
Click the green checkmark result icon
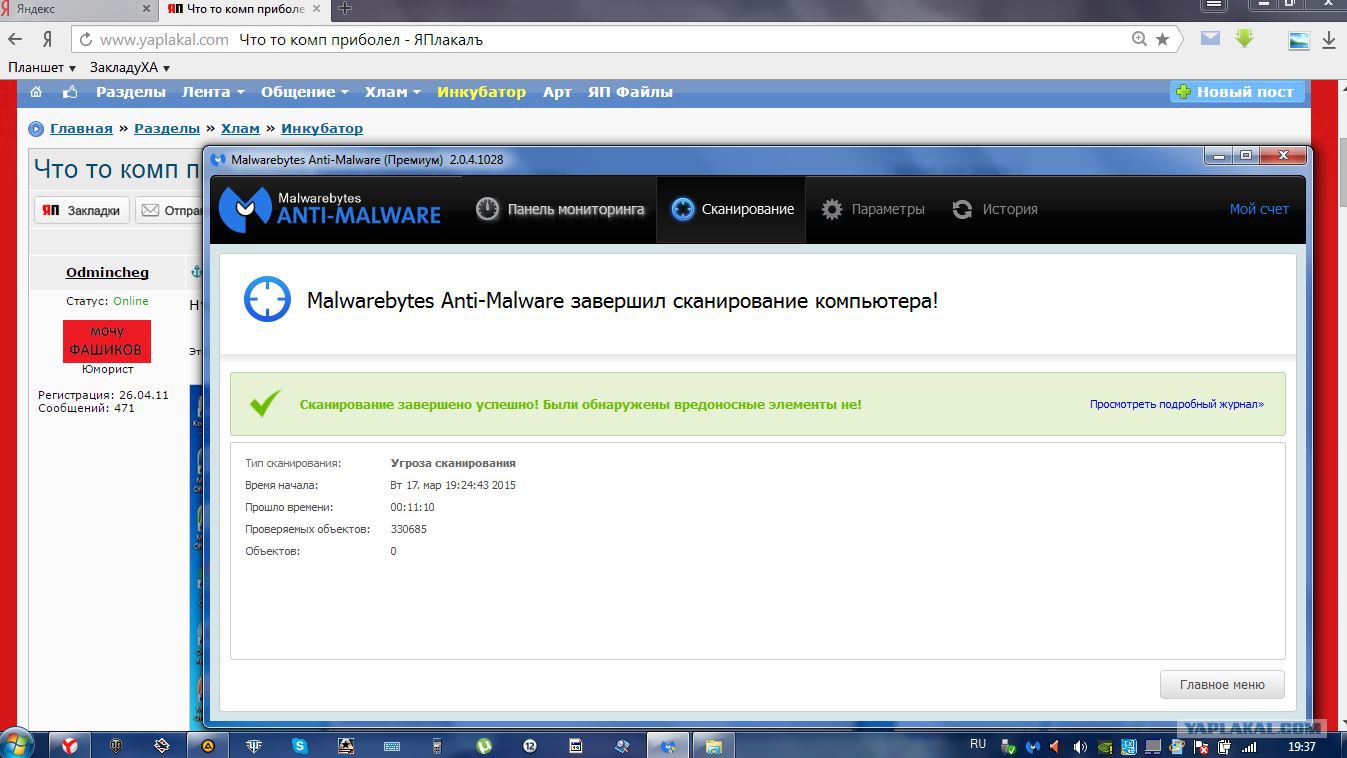click(x=265, y=403)
